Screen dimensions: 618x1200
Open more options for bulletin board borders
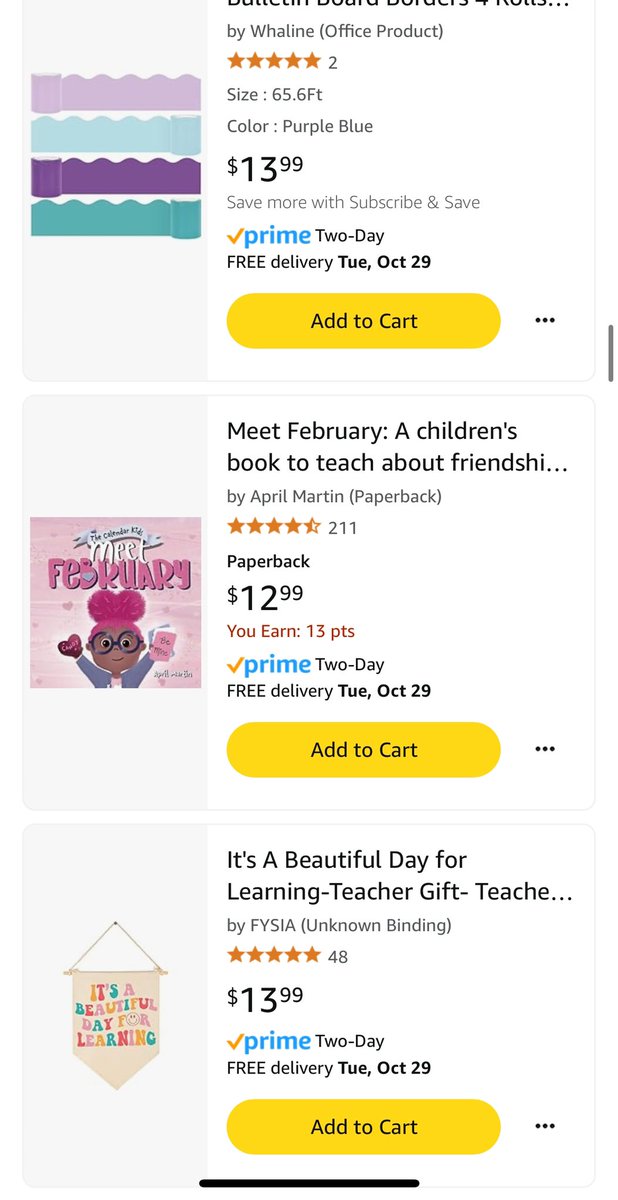[x=544, y=321]
